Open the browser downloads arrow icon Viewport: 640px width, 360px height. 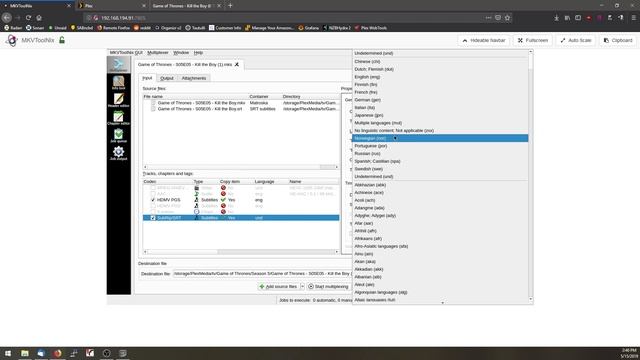556,18
